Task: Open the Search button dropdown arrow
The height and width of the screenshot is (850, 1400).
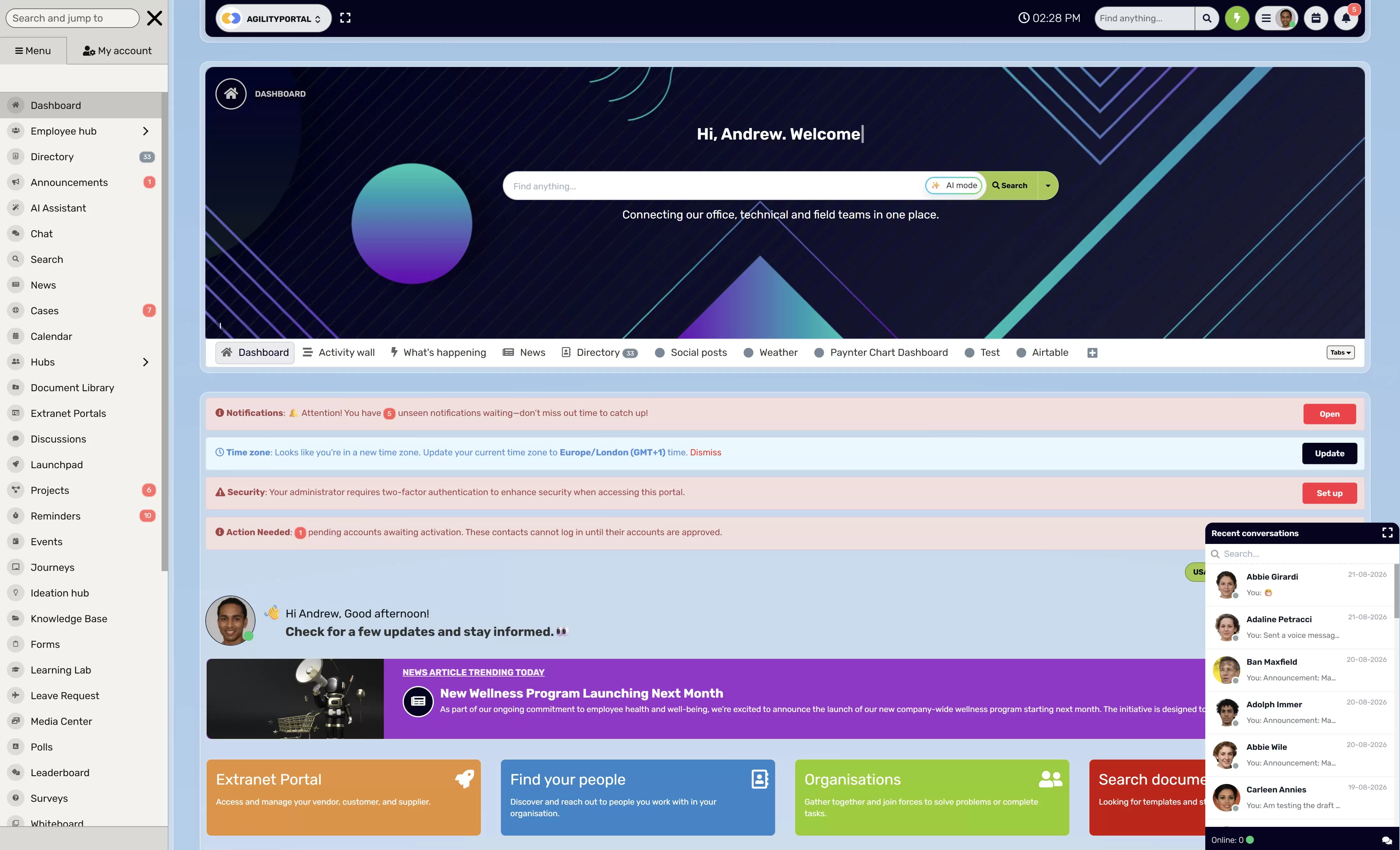Action: [x=1048, y=186]
